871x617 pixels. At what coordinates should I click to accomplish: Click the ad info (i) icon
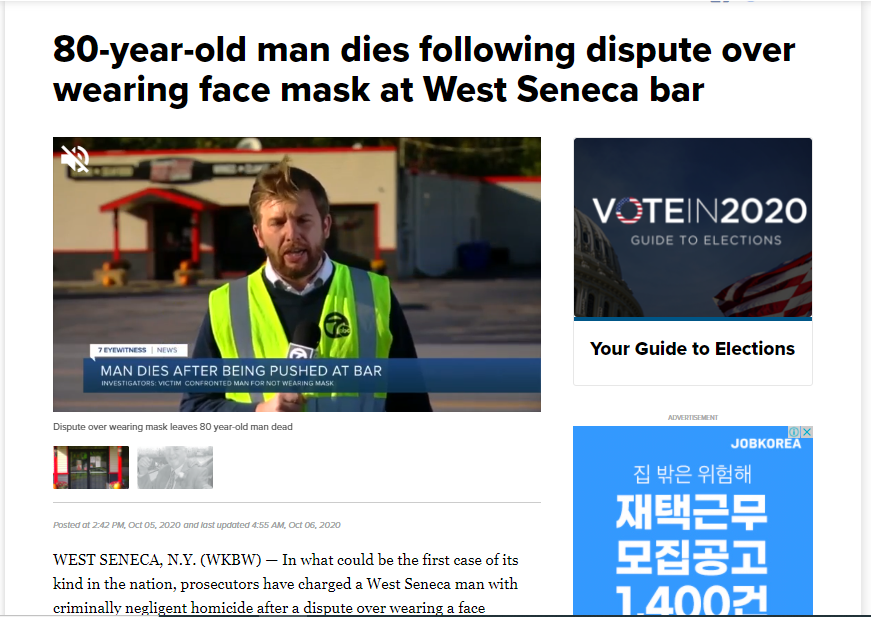794,432
